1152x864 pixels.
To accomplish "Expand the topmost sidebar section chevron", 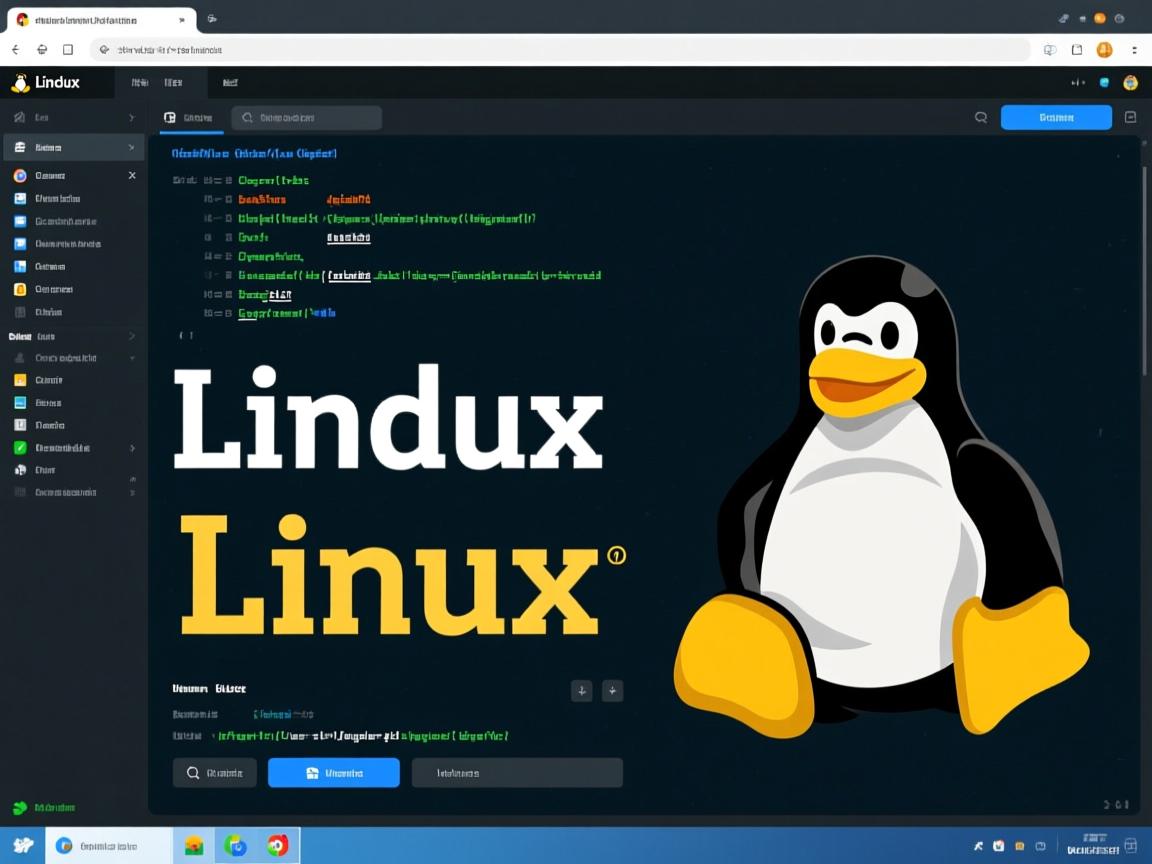I will click(130, 116).
